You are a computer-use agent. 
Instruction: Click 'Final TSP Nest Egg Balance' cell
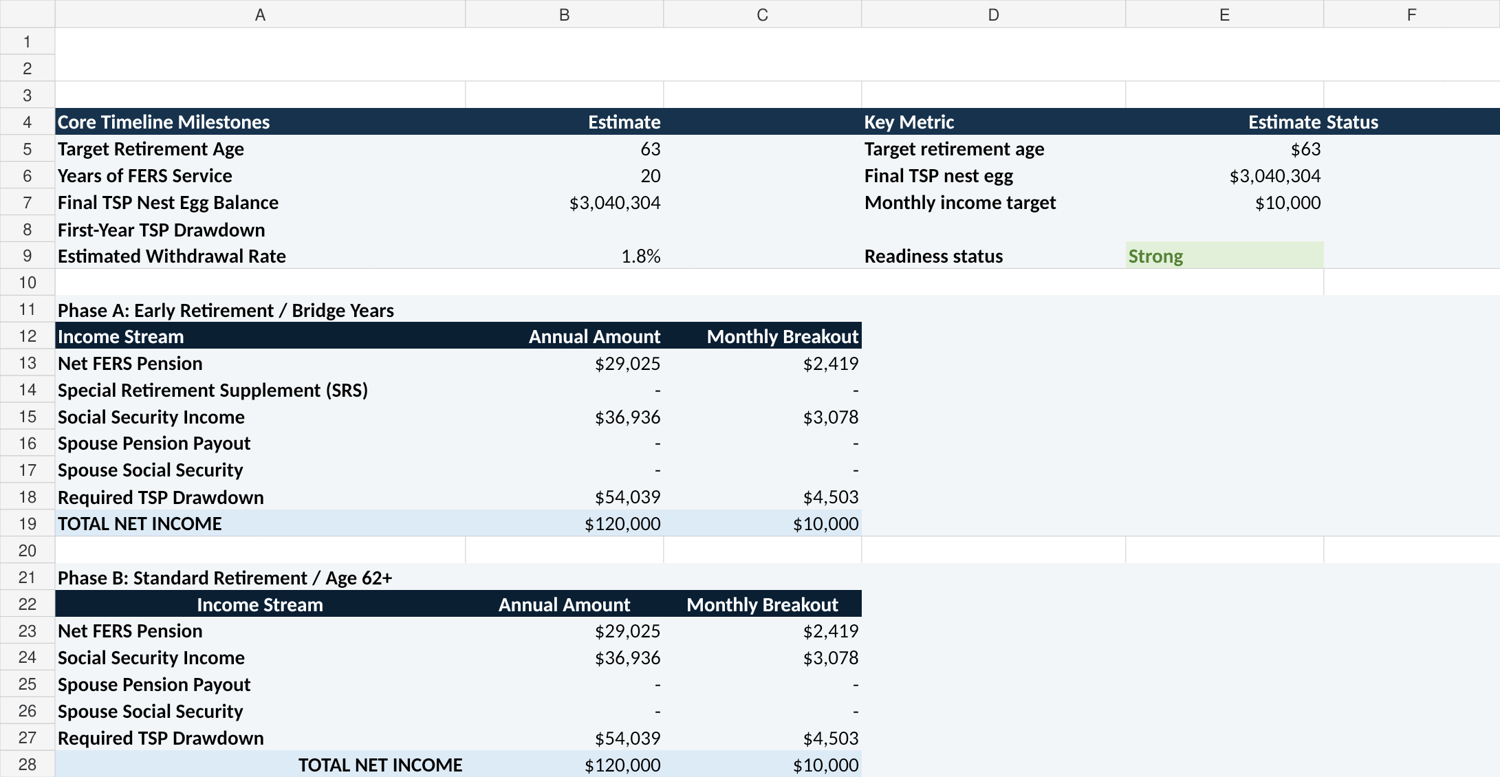pos(260,202)
